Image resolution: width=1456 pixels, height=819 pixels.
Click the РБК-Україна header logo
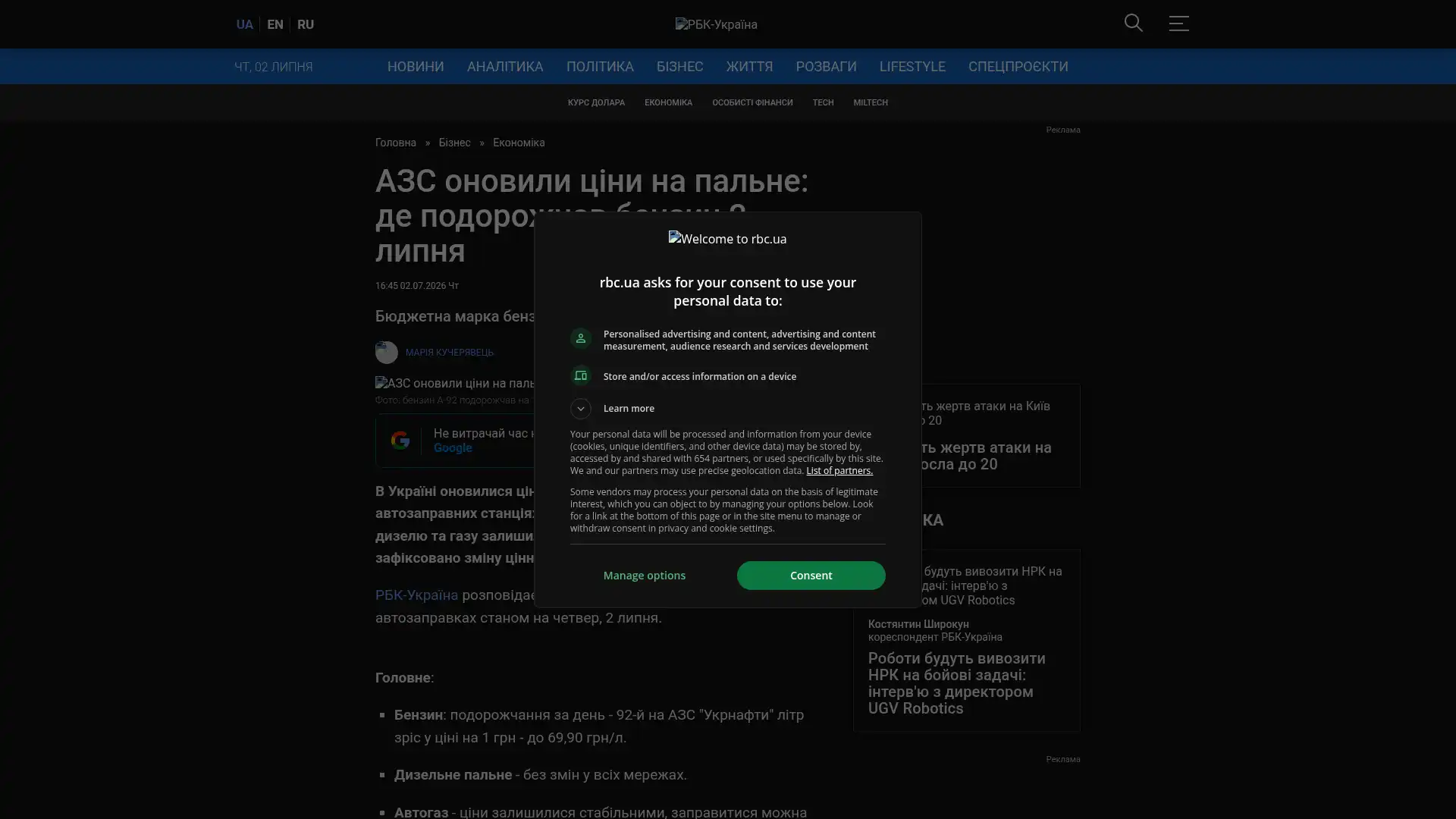coord(716,24)
